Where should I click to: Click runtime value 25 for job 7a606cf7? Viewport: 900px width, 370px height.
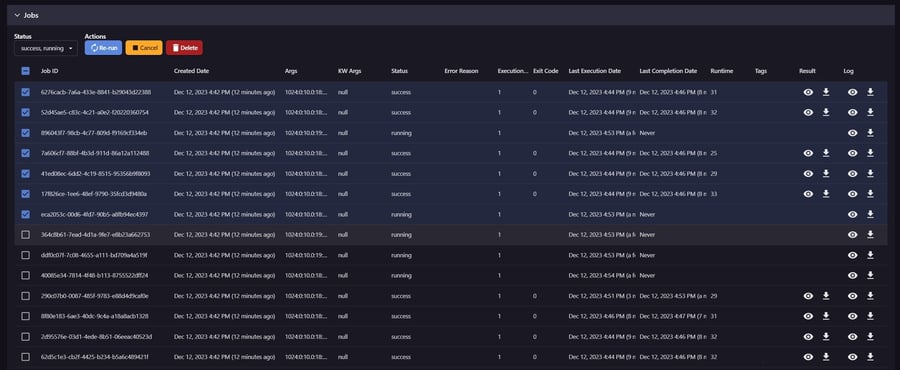click(713, 153)
